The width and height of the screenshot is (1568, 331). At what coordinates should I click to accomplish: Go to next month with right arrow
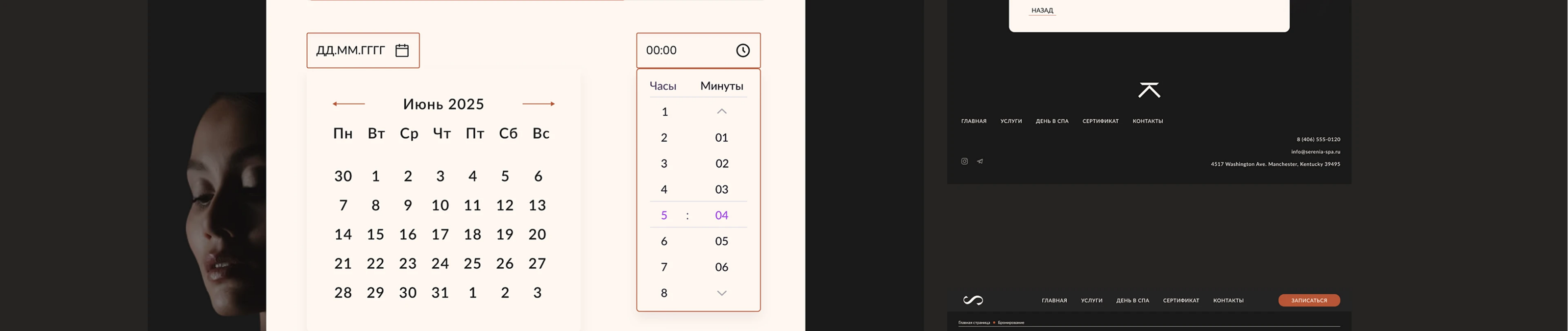tap(538, 104)
